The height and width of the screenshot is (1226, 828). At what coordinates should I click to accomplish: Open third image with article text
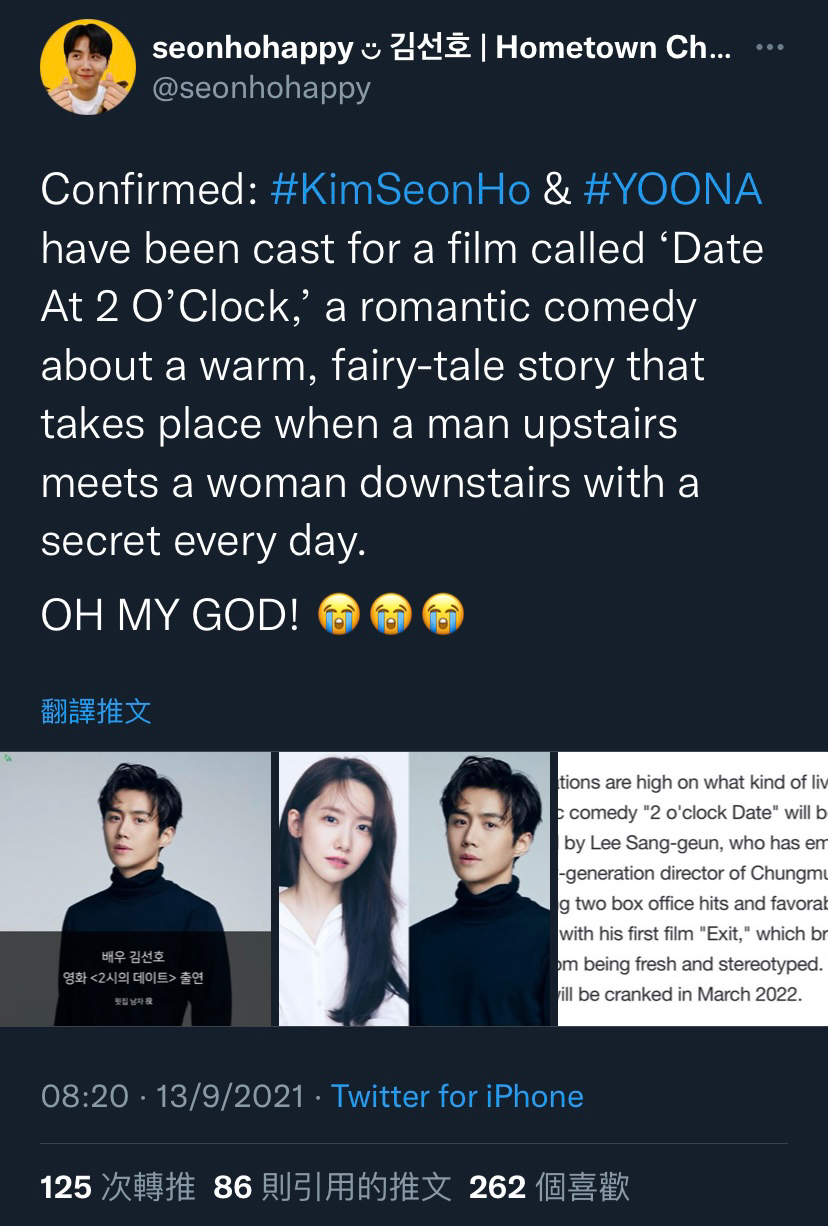(693, 889)
